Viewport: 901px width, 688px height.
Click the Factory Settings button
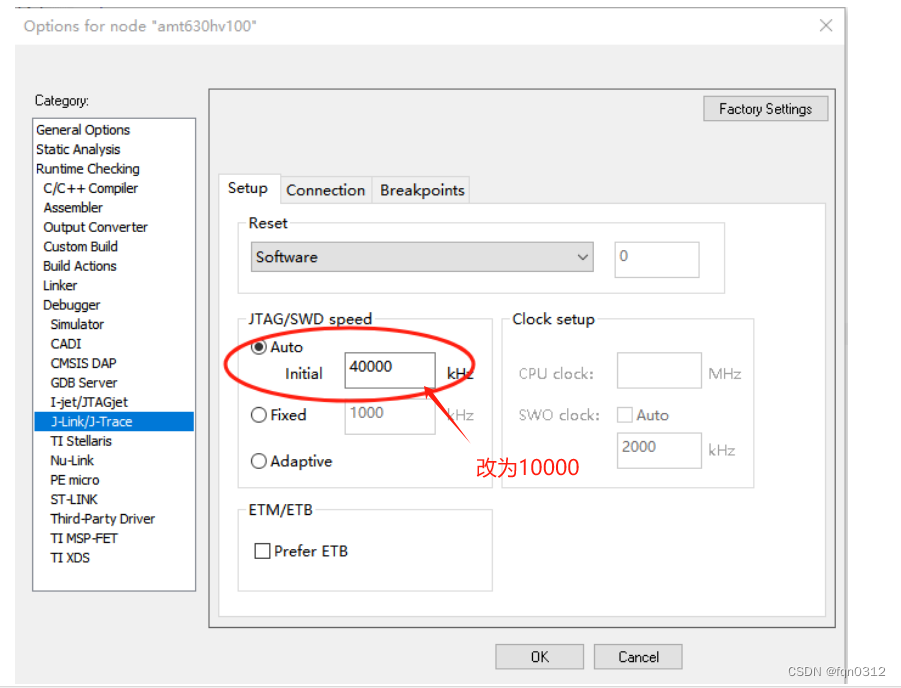click(x=765, y=108)
